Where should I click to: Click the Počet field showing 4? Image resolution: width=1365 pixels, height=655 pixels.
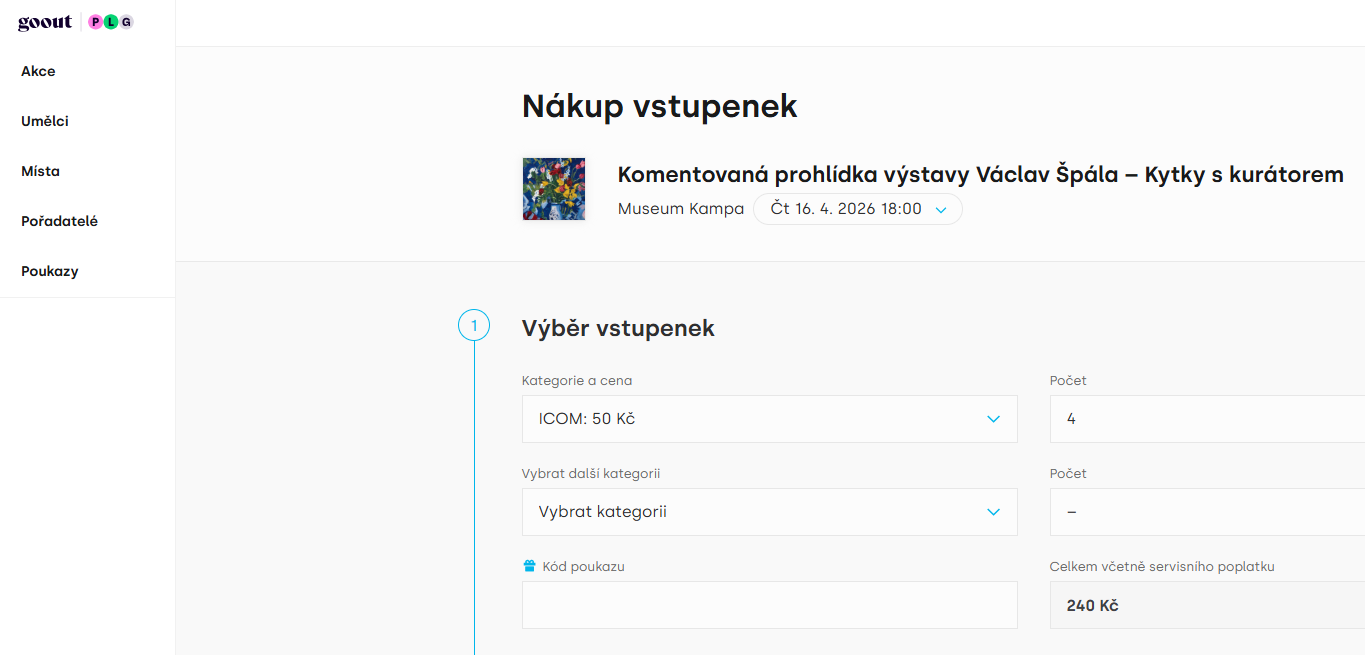click(x=1206, y=419)
